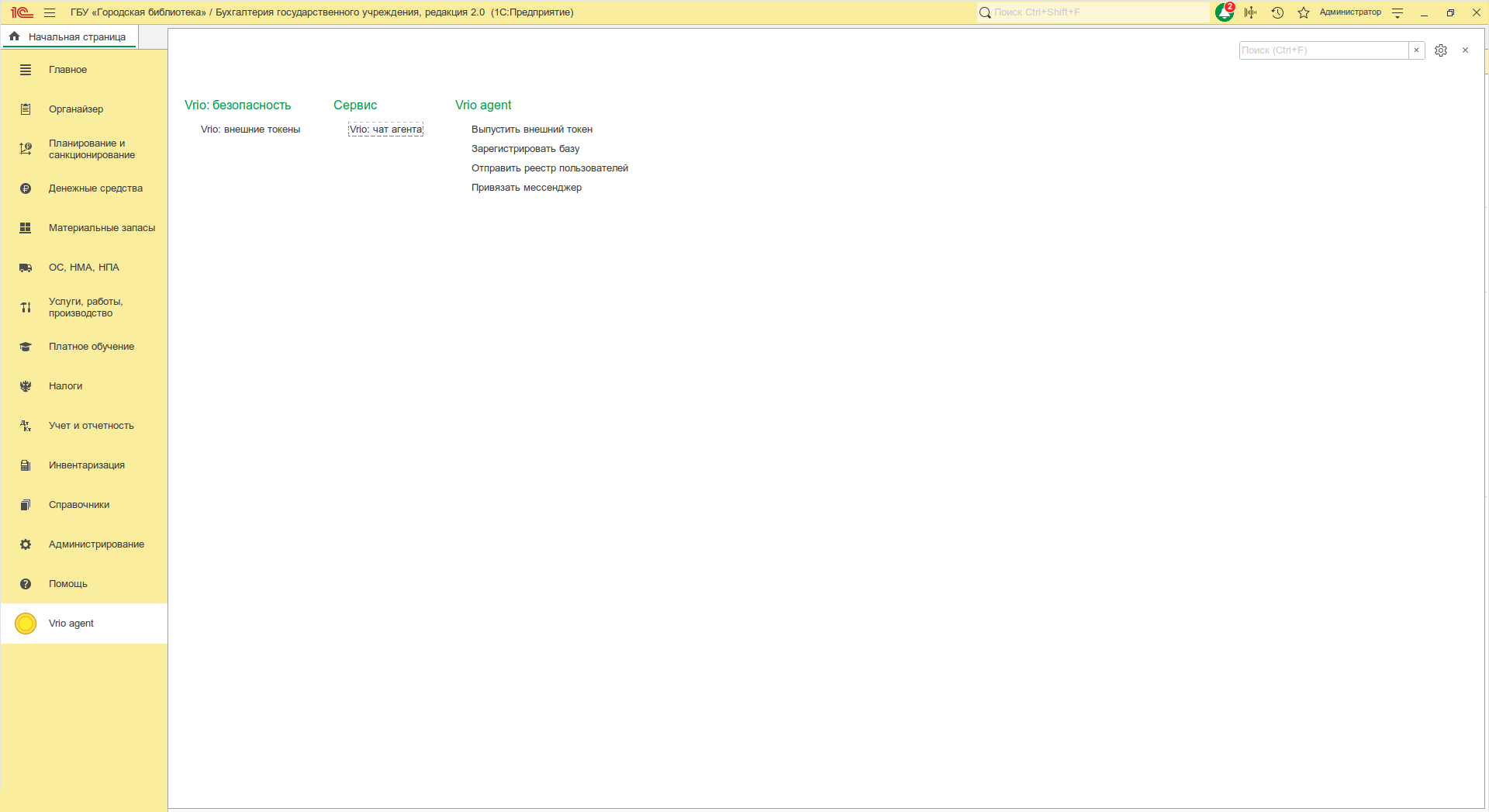Expand the service settings dropdown in title bar

1397,12
